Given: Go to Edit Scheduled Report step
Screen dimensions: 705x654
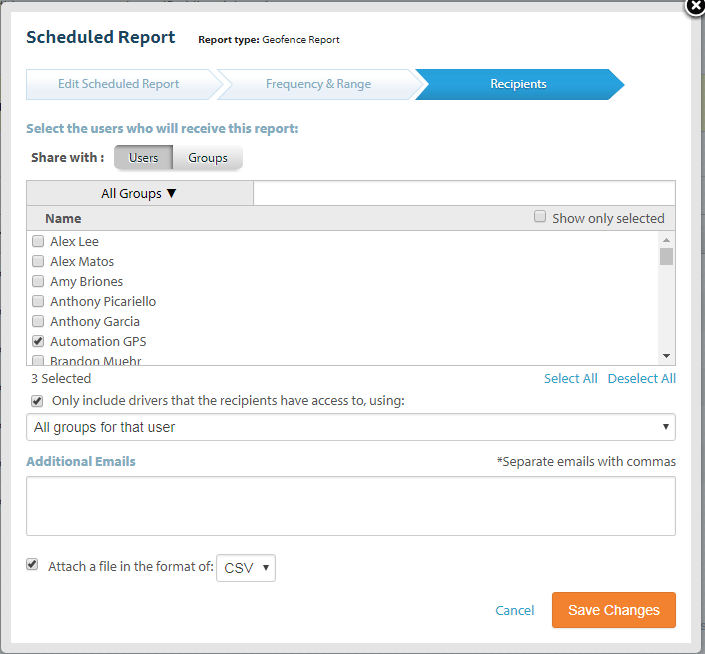Looking at the screenshot, I should point(118,84).
